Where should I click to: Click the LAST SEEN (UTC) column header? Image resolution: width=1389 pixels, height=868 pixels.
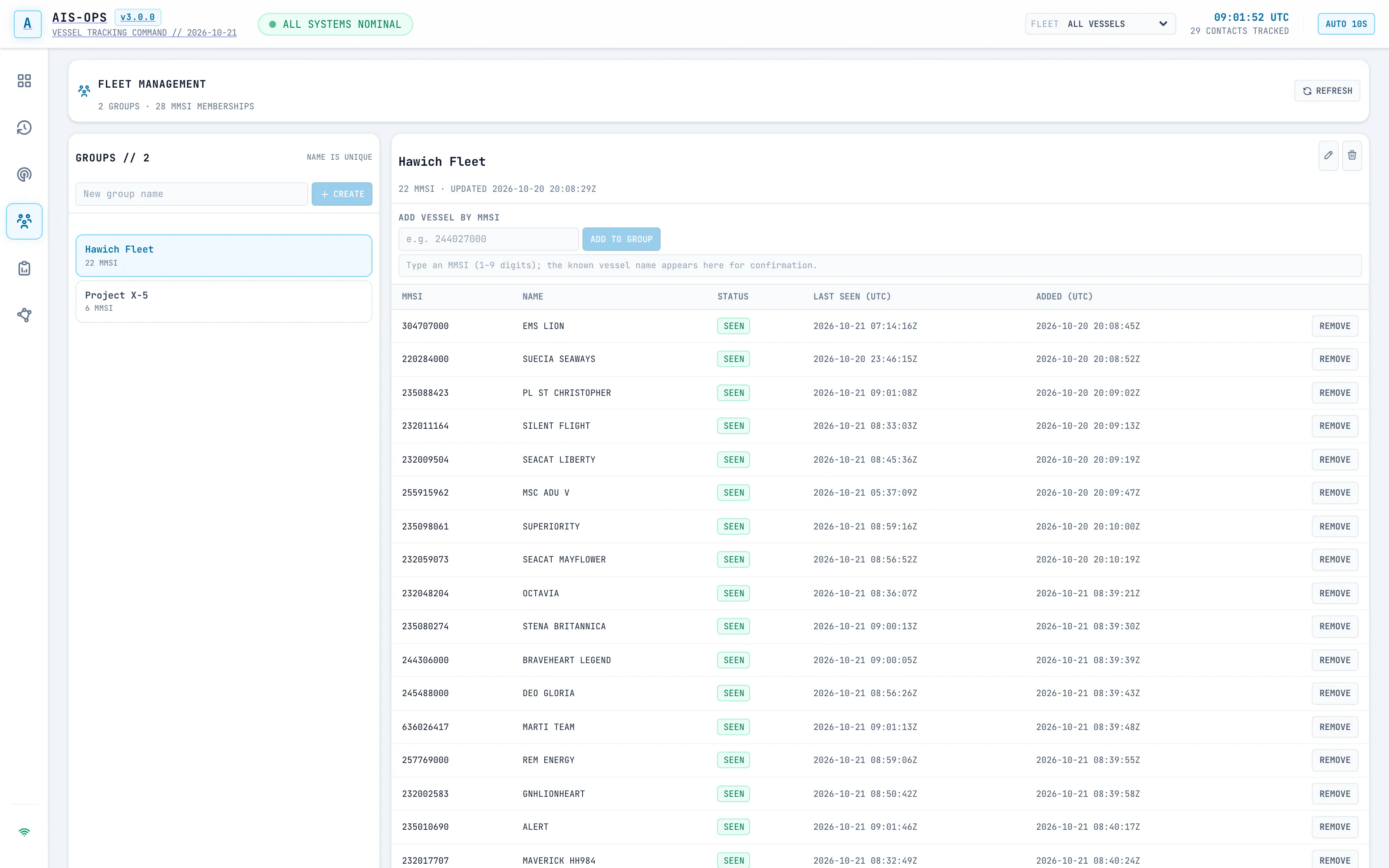[852, 297]
